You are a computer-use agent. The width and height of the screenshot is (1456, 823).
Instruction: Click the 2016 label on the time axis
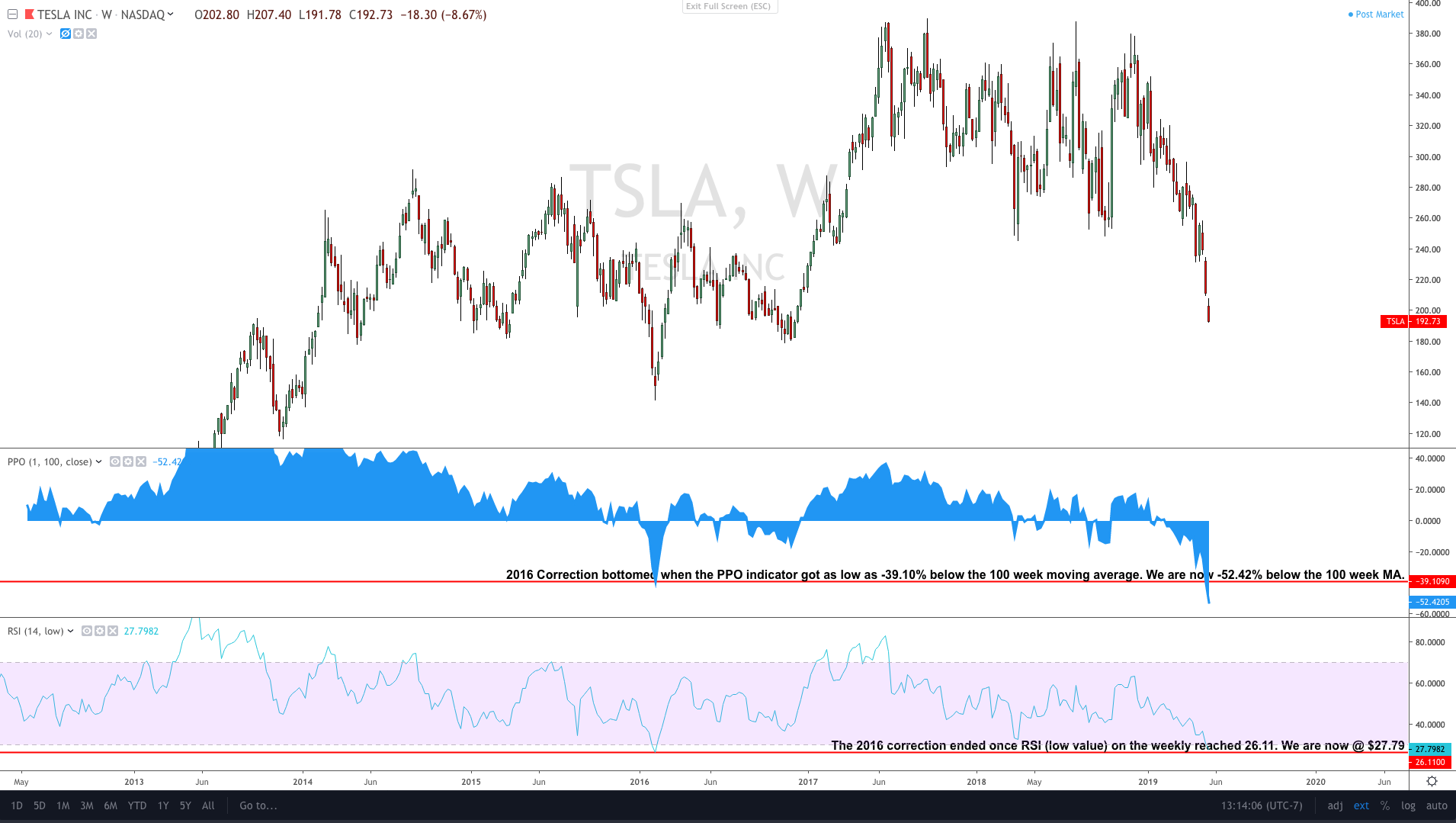640,781
